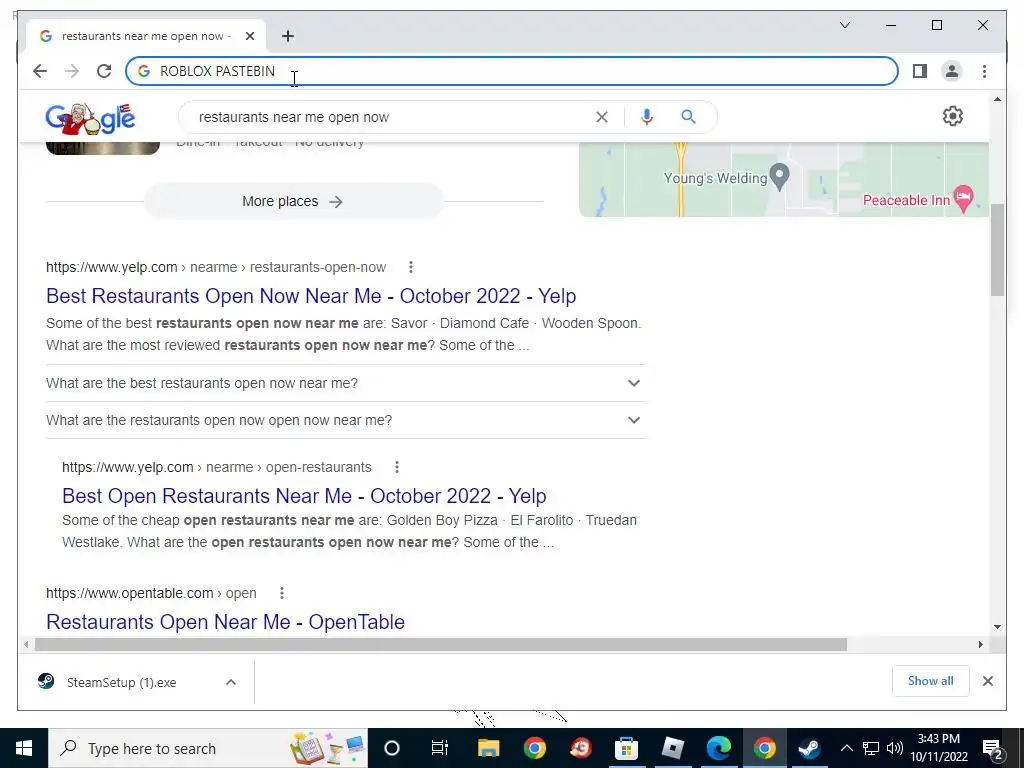The image size is (1024, 768).
Task: Open options for opentable result
Action: tap(281, 593)
